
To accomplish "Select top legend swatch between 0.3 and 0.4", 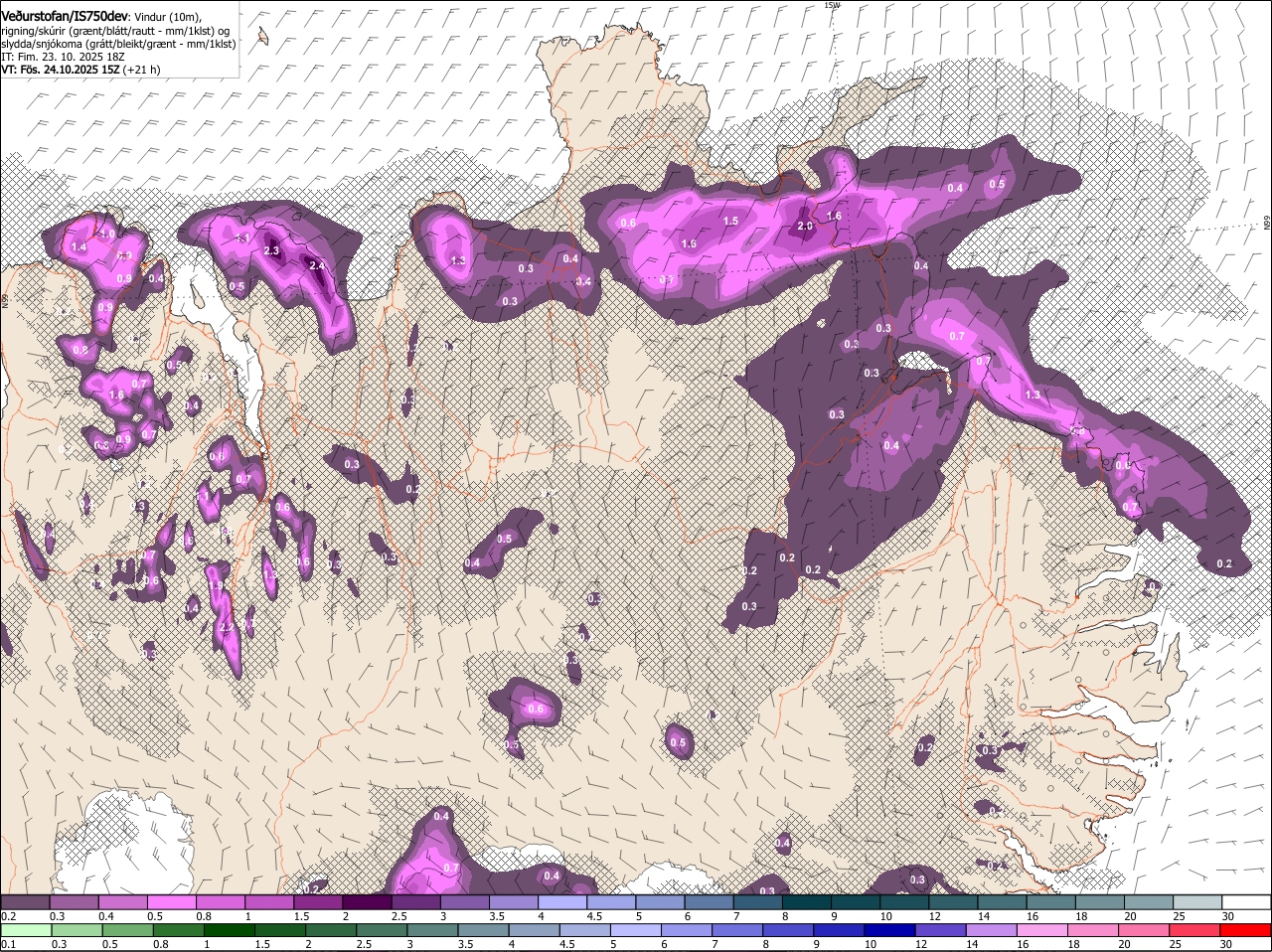I will click(74, 901).
